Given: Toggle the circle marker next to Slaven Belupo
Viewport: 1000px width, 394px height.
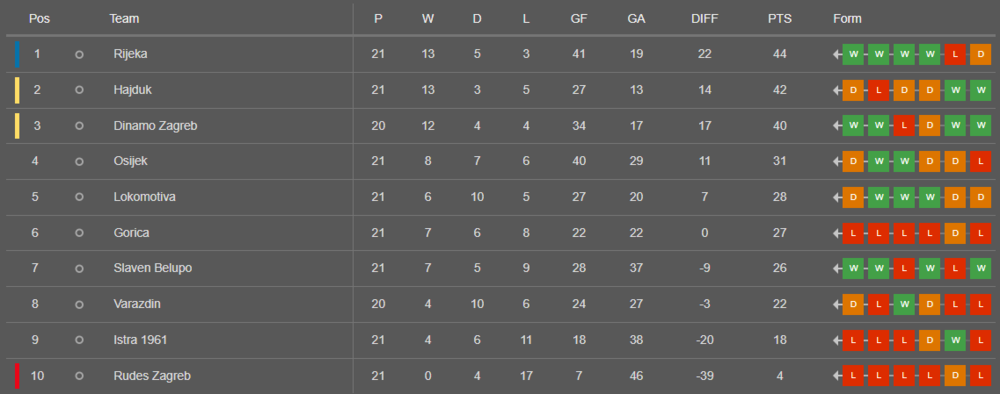Looking at the screenshot, I should pos(79,269).
